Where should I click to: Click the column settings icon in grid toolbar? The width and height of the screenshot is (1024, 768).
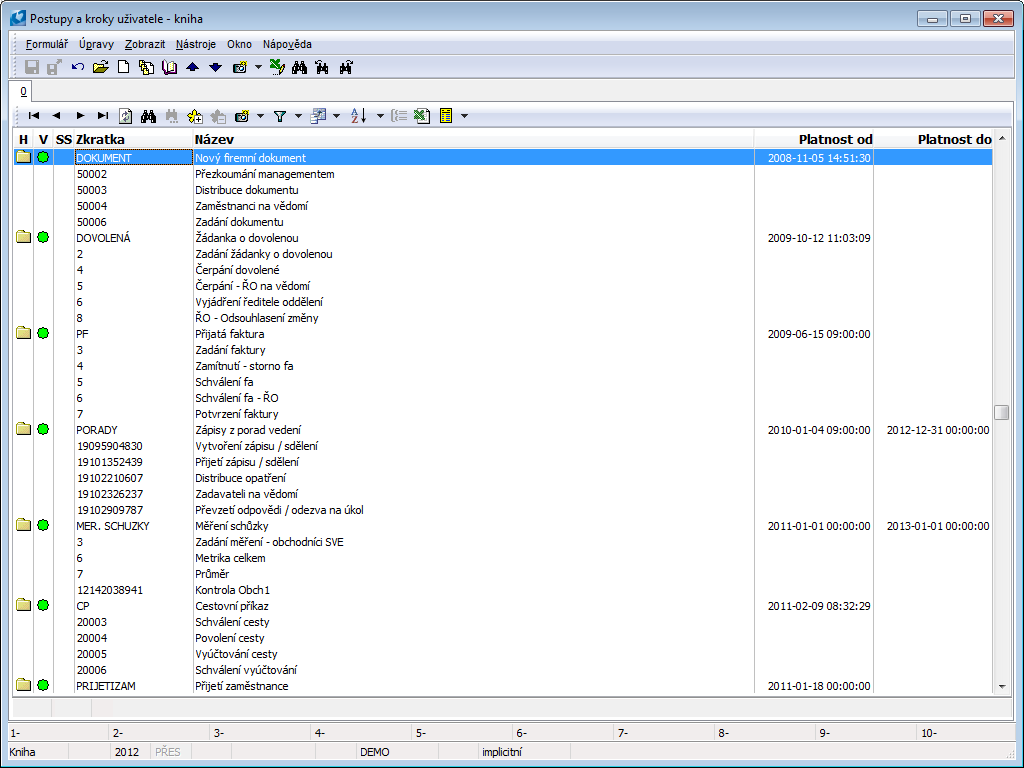(x=318, y=116)
